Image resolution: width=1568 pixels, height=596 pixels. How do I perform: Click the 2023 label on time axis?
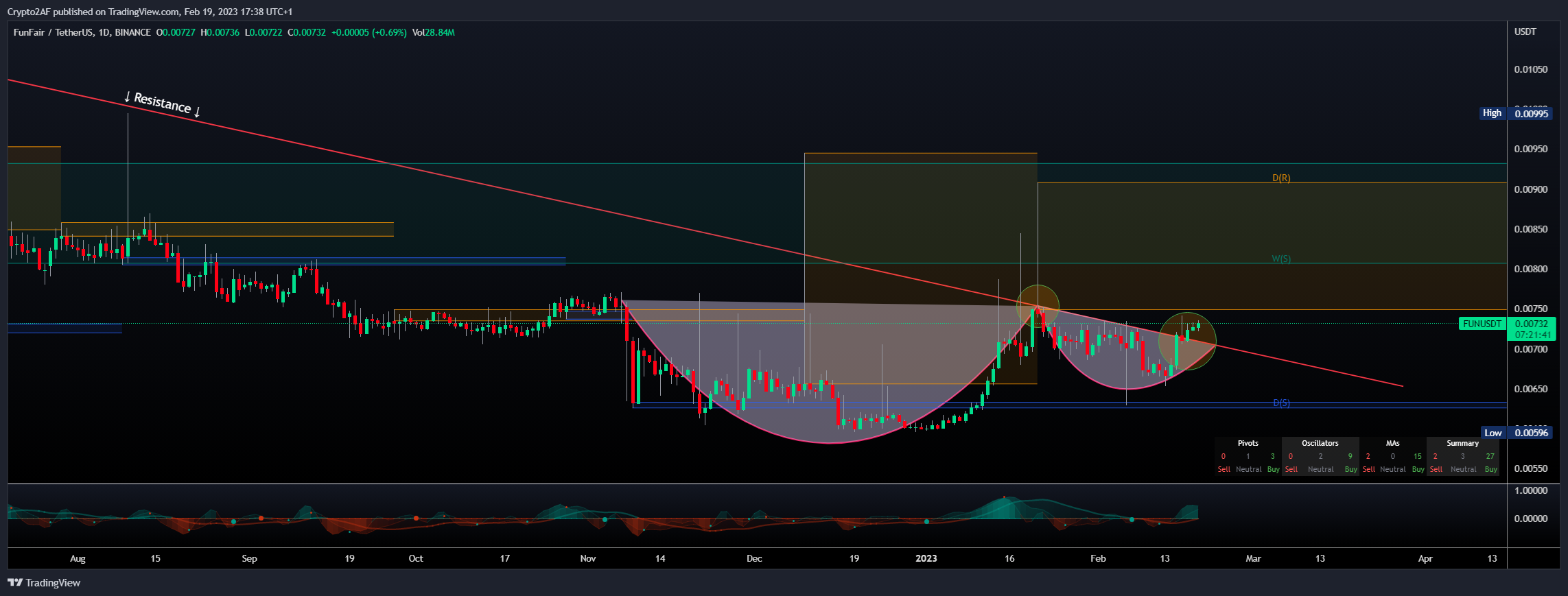pos(926,558)
